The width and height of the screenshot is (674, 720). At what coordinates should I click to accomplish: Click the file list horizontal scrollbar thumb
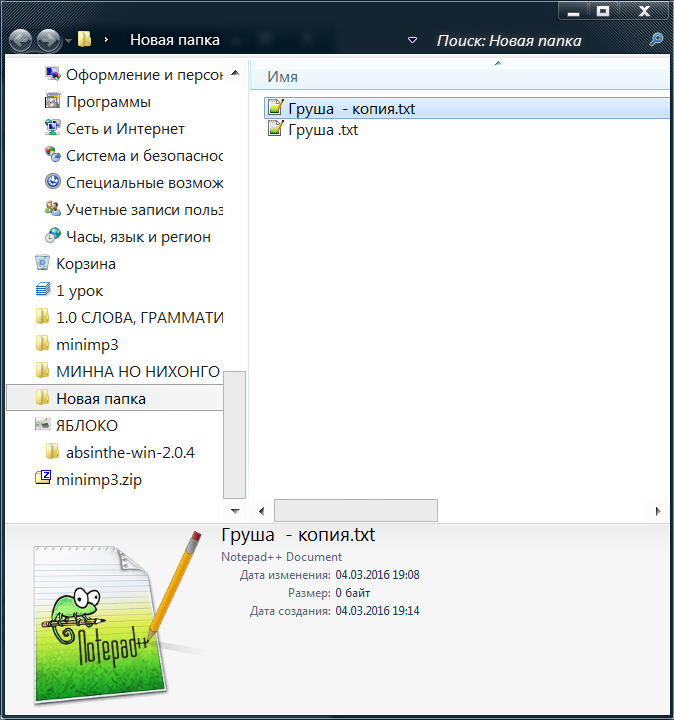(x=356, y=511)
